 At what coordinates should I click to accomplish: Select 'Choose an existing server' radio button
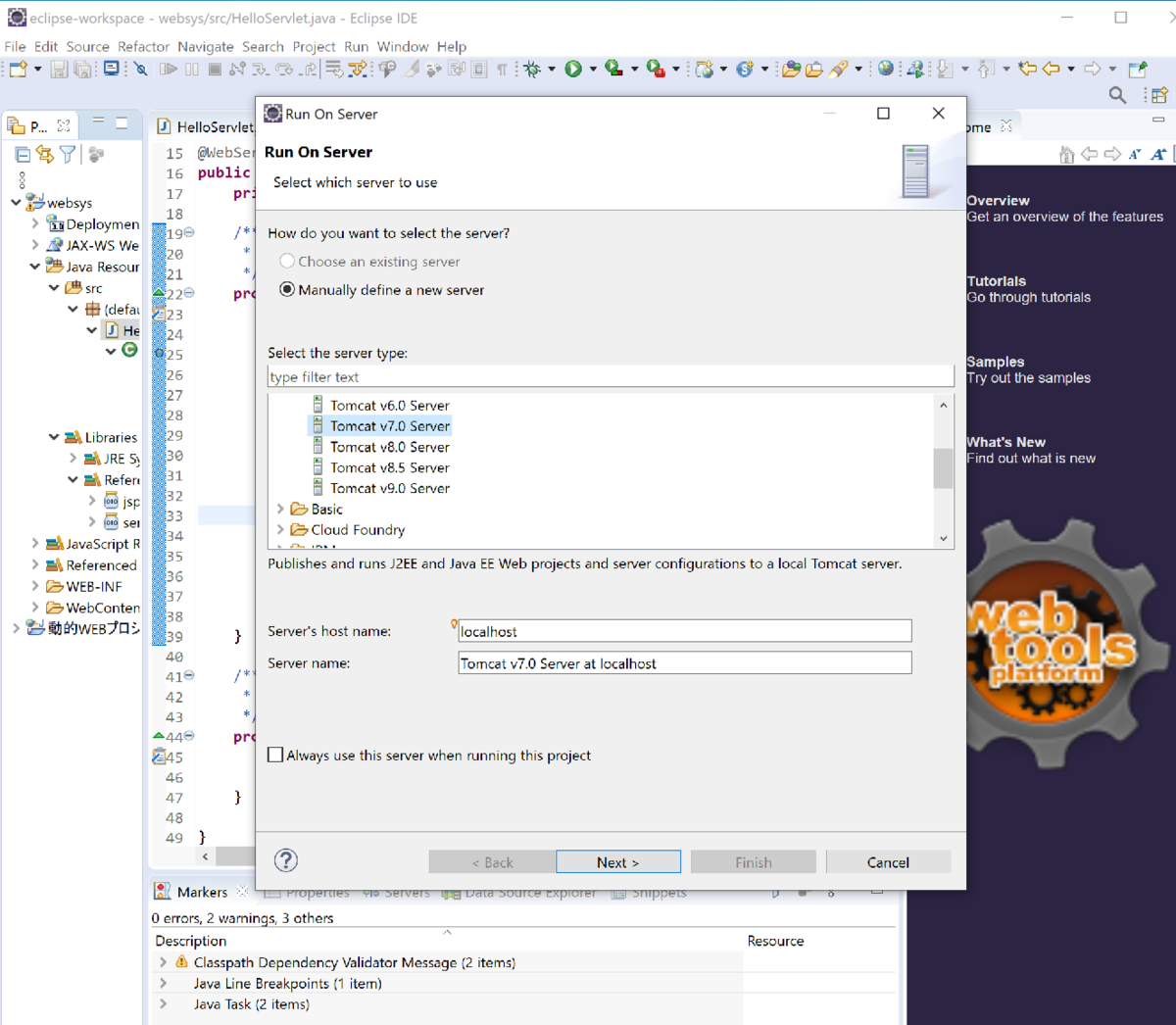(287, 261)
